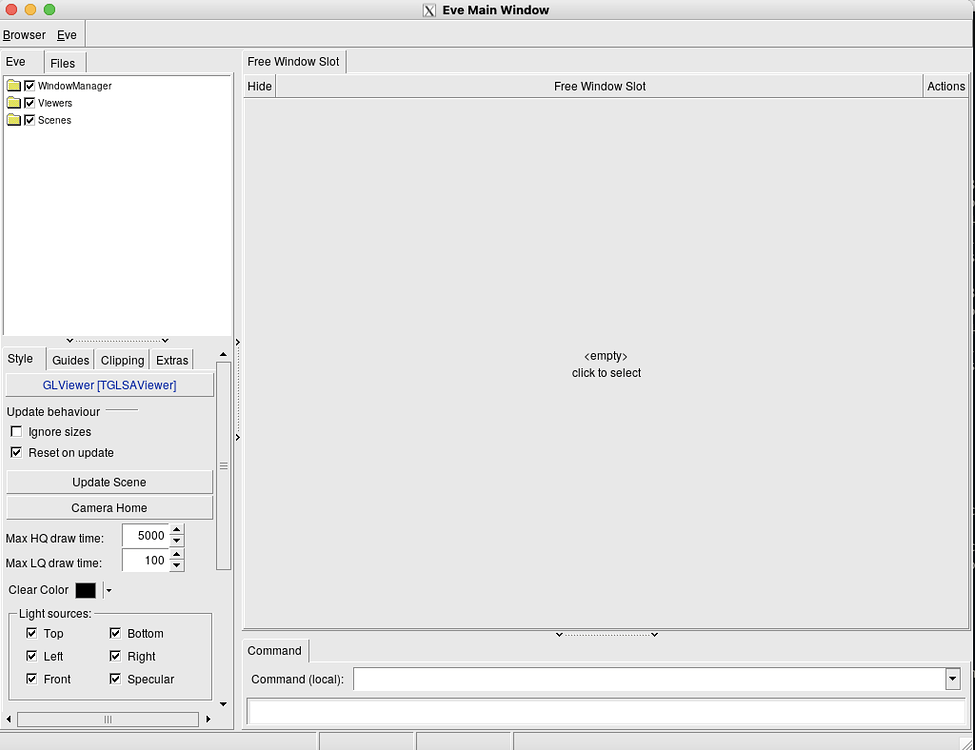Toggle the Bottom light source
The width and height of the screenshot is (975, 750).
click(115, 632)
